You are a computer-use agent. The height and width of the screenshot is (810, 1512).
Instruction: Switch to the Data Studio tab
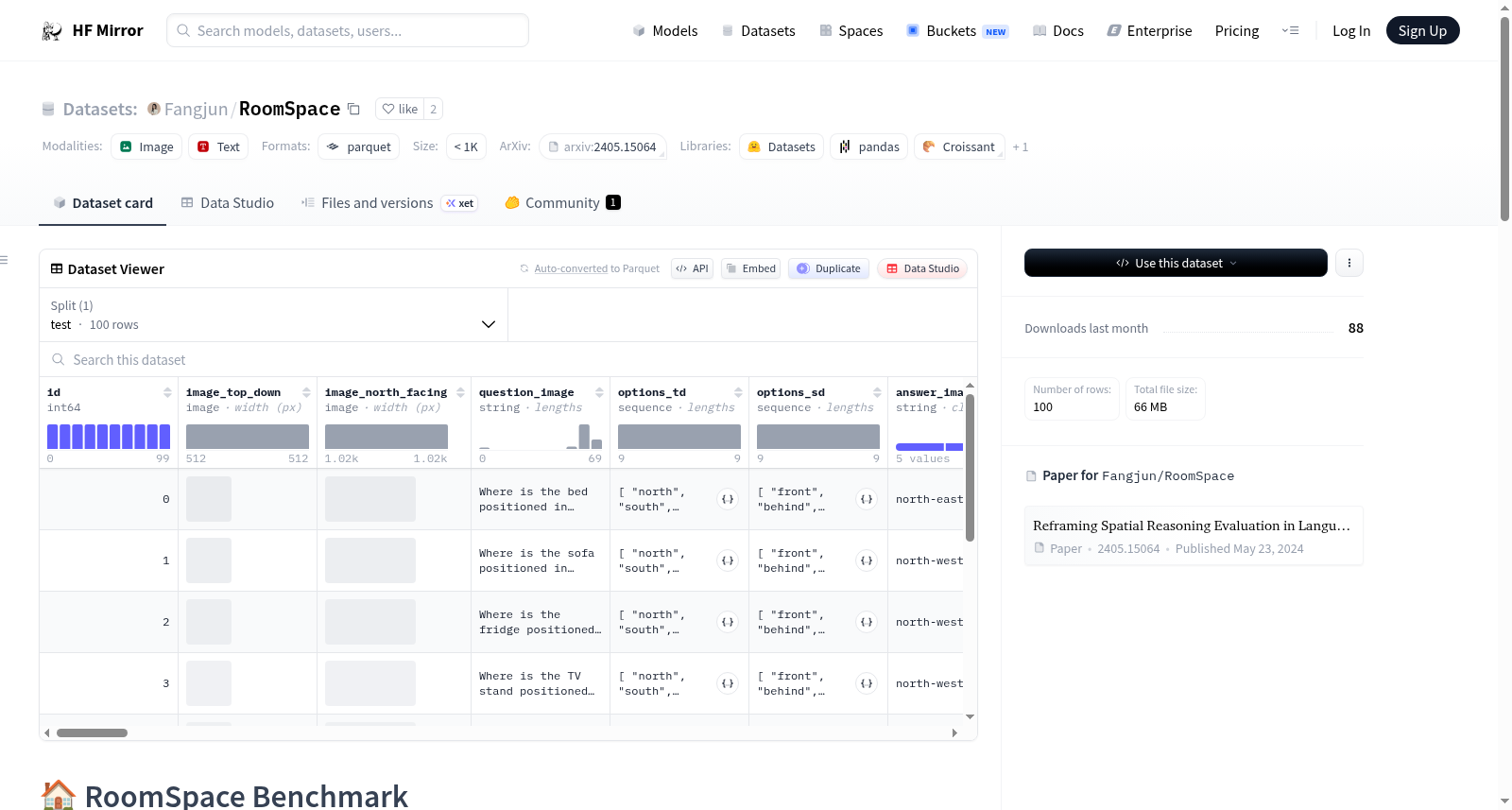click(228, 202)
